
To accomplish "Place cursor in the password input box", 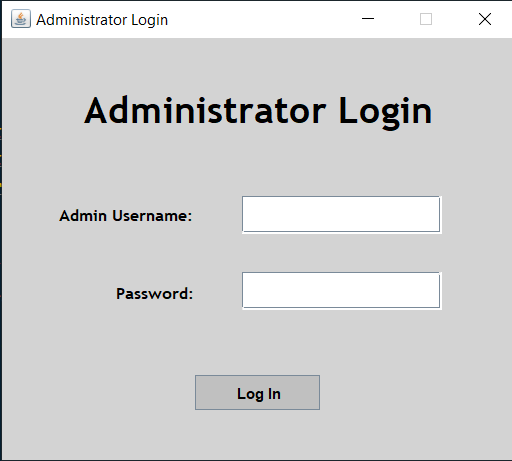I will point(341,290).
